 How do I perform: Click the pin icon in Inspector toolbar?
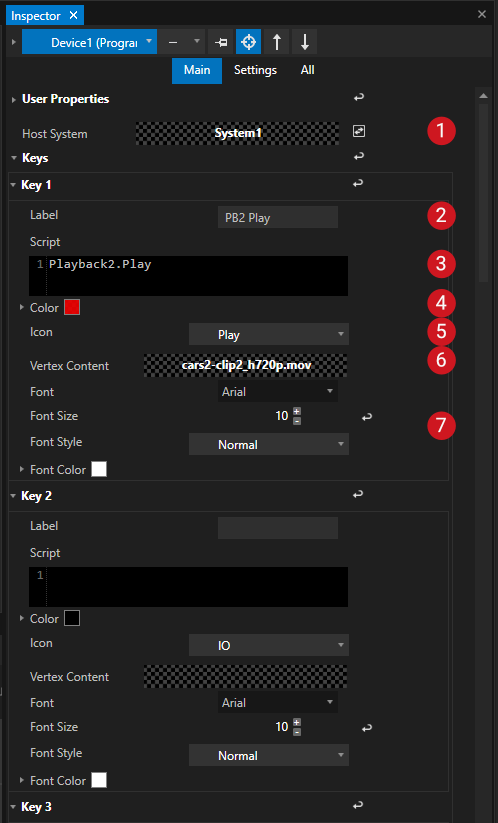pos(221,42)
